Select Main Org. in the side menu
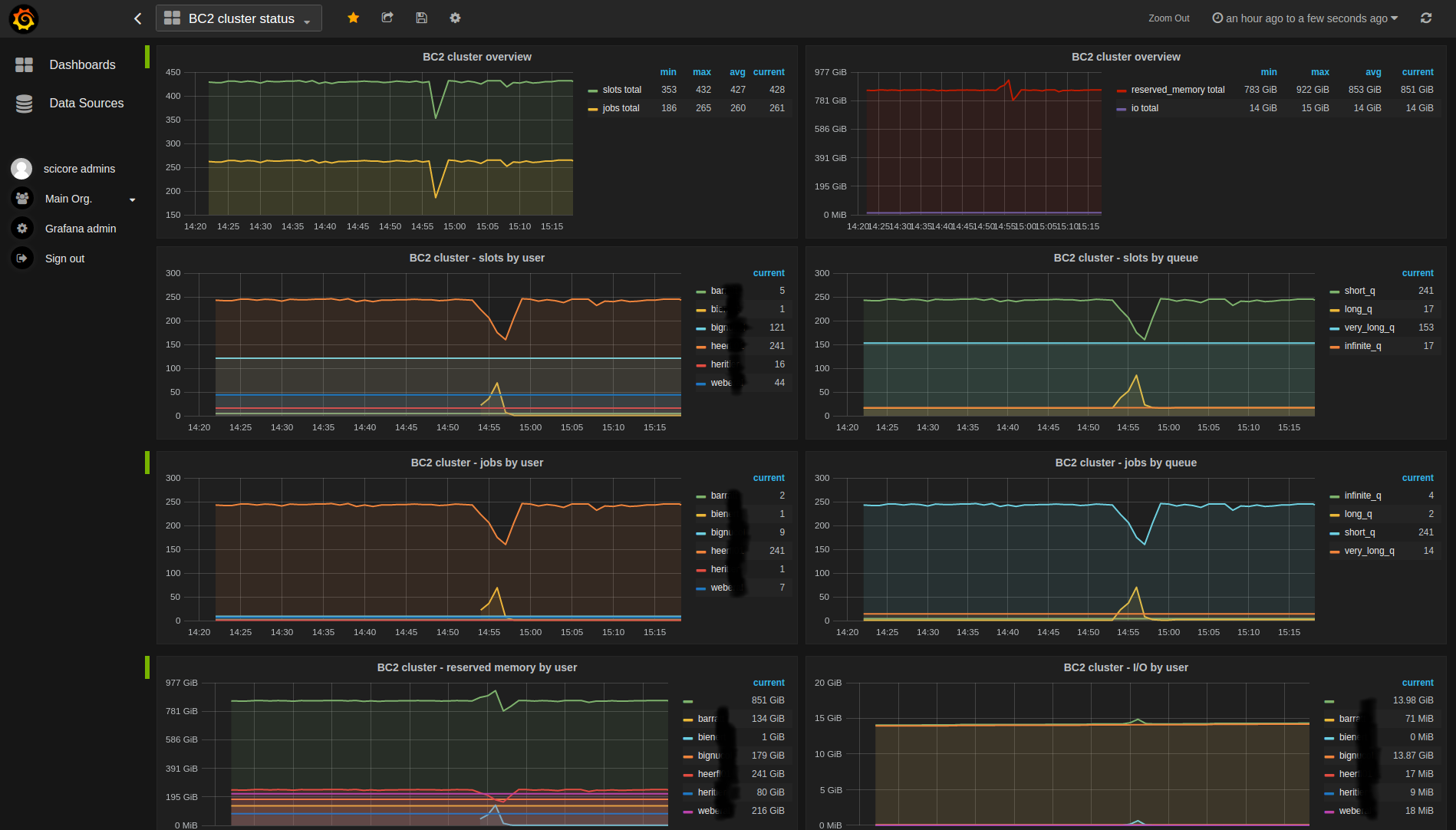The height and width of the screenshot is (830, 1456). coord(68,199)
